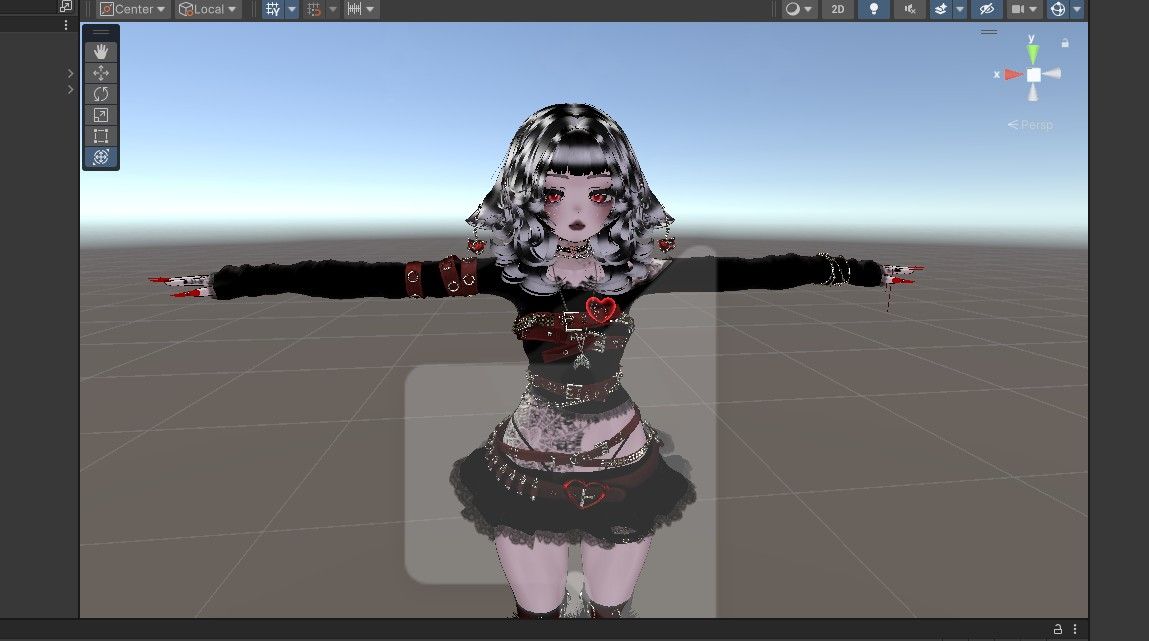The height and width of the screenshot is (641, 1149).
Task: Open the Local handle rotation dropdown
Action: [208, 10]
